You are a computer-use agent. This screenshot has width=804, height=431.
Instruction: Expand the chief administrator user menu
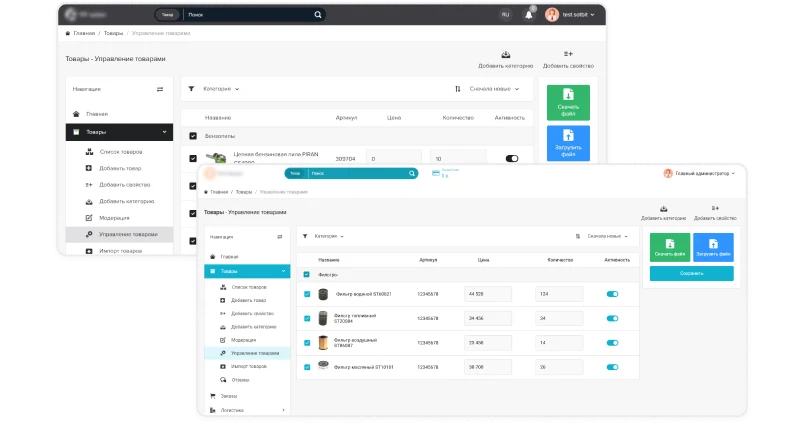tap(700, 174)
